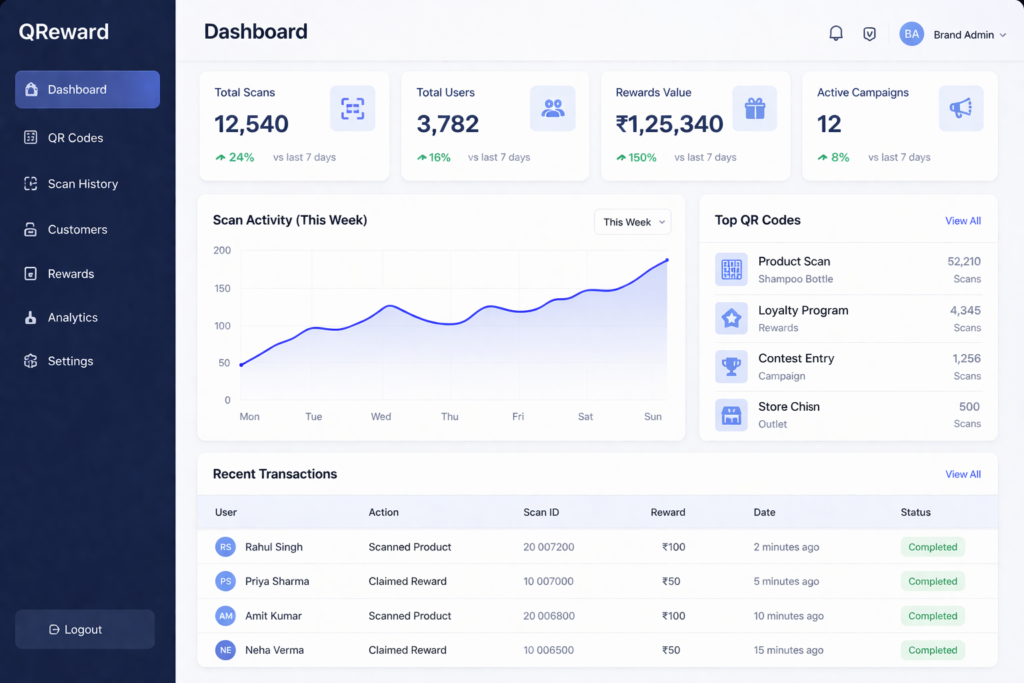Click the Sunday data point on chart

pyautogui.click(x=667, y=261)
